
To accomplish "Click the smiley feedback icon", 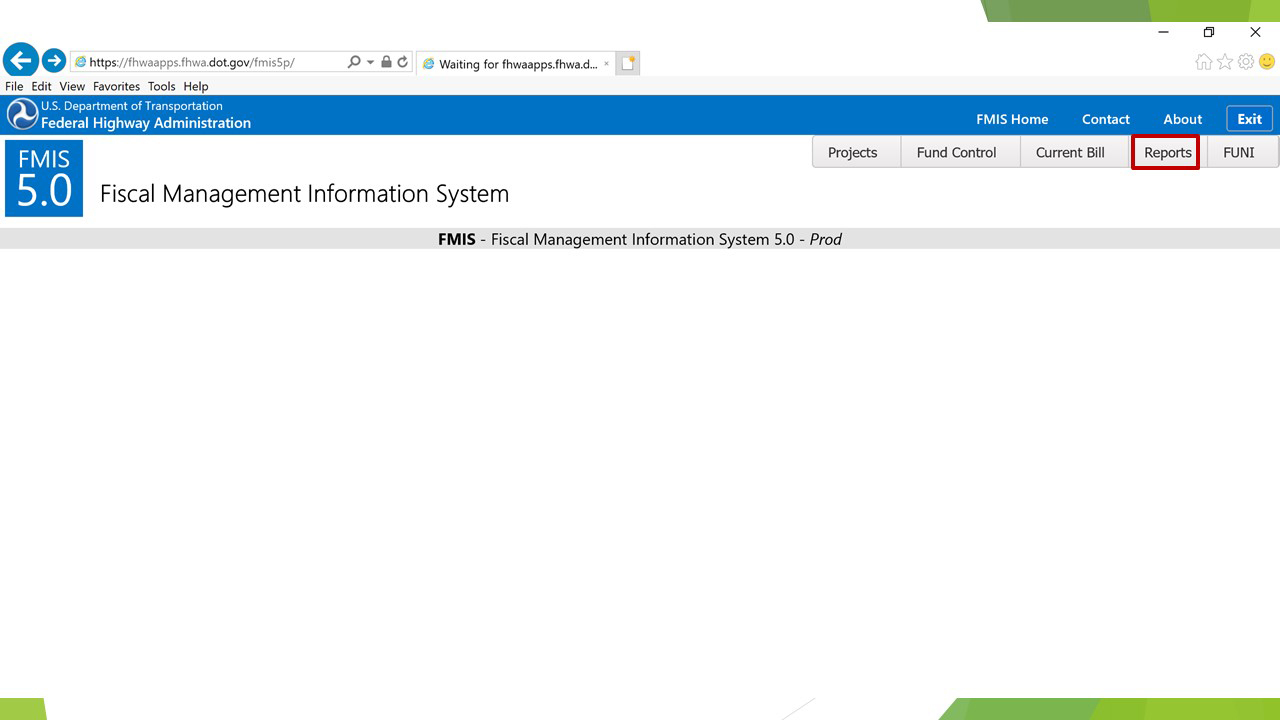I will point(1267,62).
